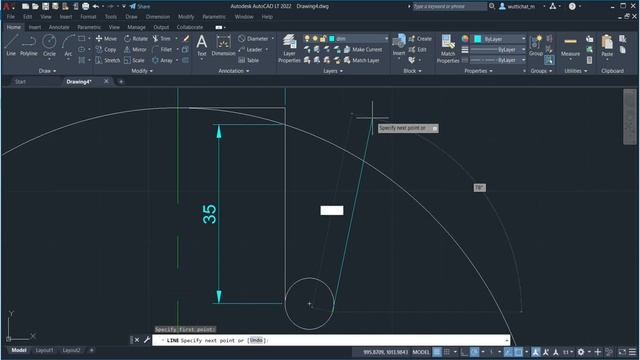
Task: Click the Dimension tool
Action: pyautogui.click(x=223, y=45)
